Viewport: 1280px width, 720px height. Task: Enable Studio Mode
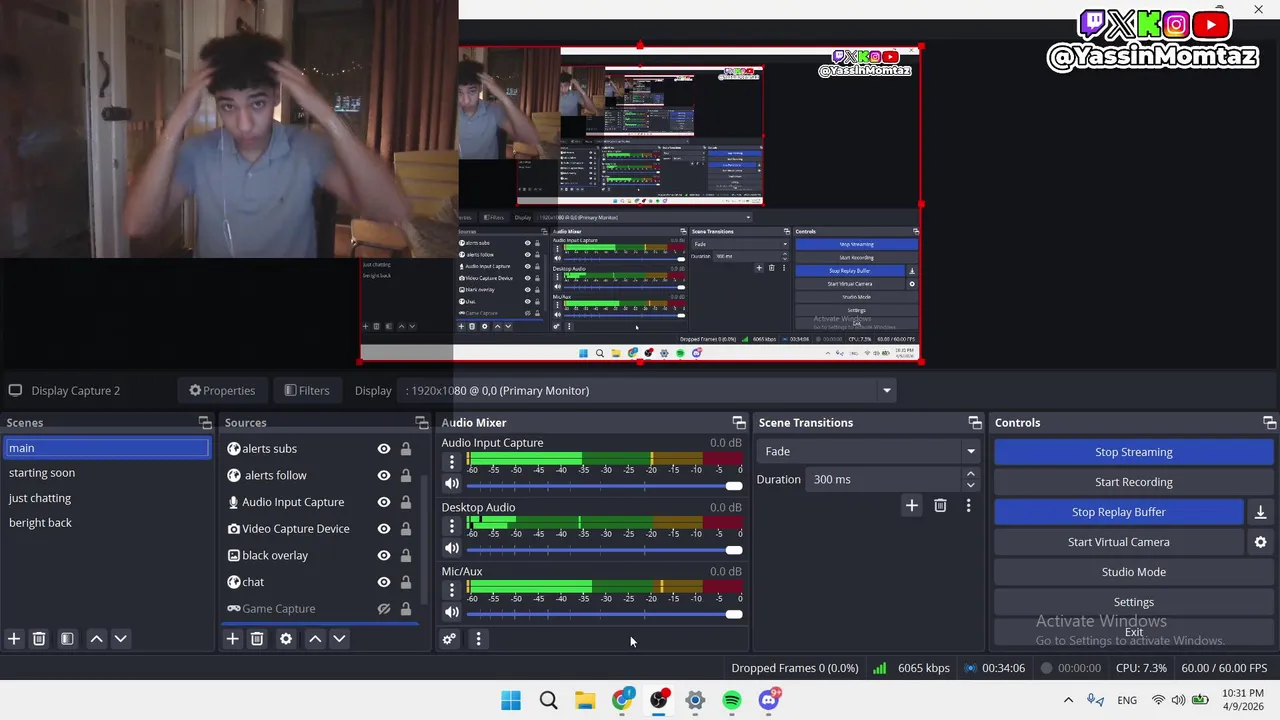1133,572
